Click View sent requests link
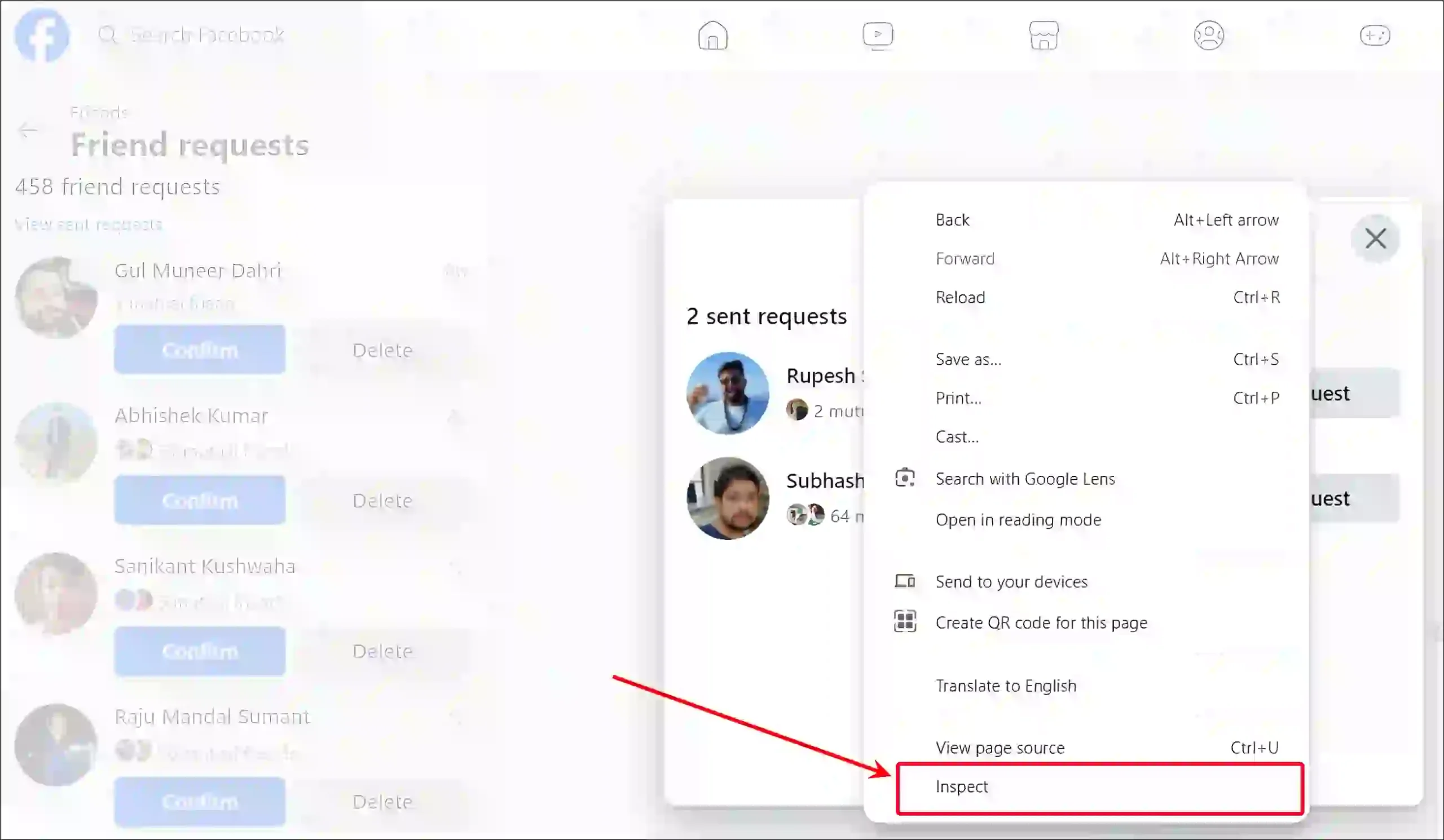The image size is (1444, 840). point(89,224)
